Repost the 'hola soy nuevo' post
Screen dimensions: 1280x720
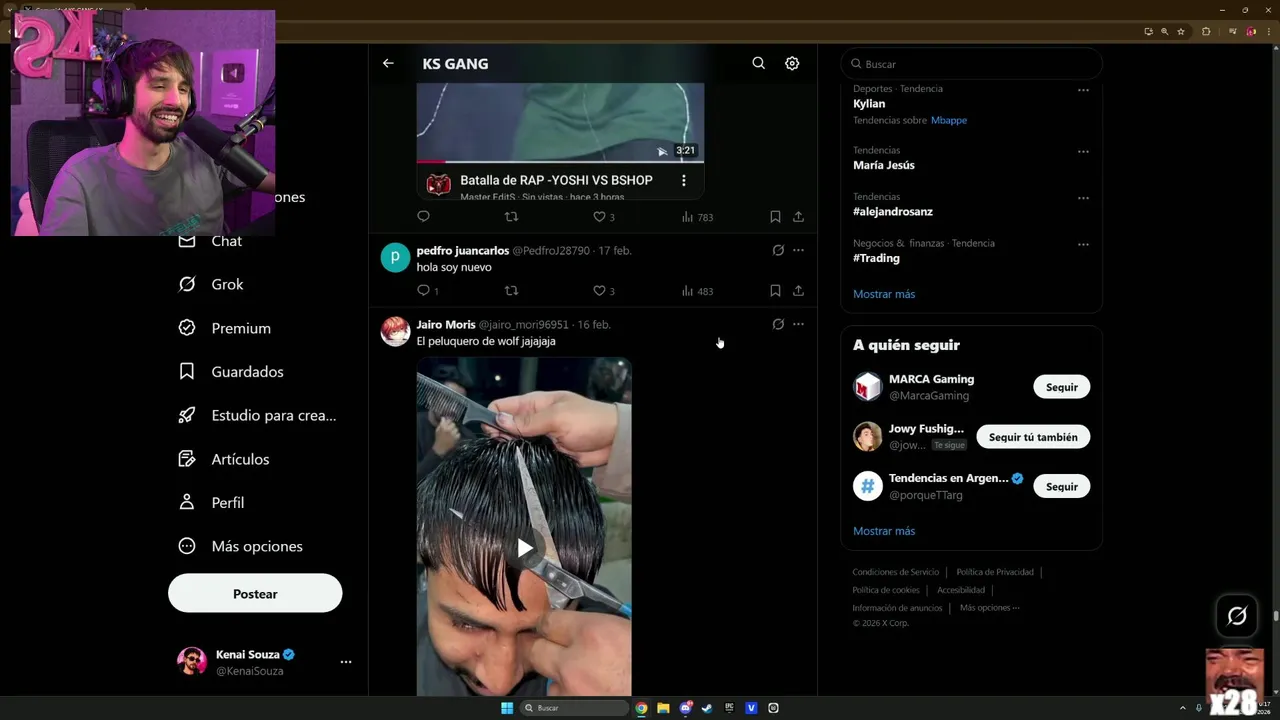[x=511, y=290]
